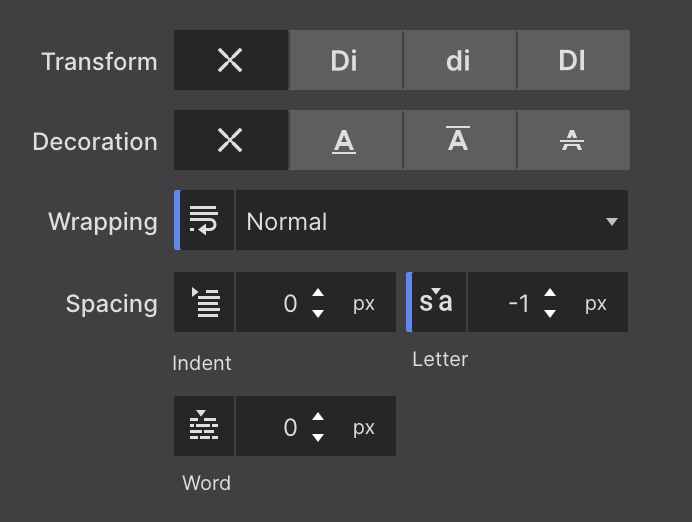
Task: Increase Letter spacing with up arrow
Action: click(x=550, y=293)
